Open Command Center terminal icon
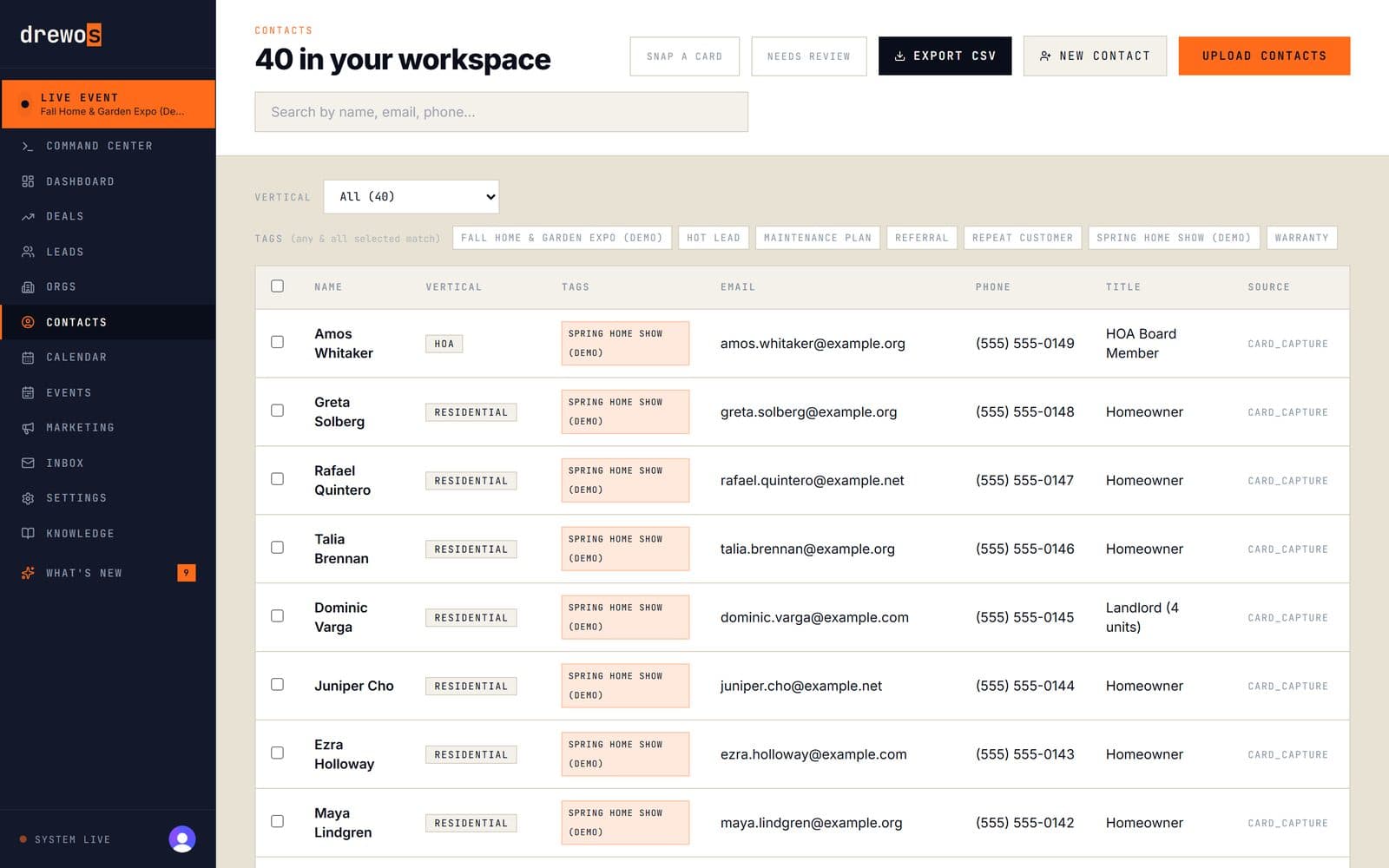 pyautogui.click(x=28, y=146)
